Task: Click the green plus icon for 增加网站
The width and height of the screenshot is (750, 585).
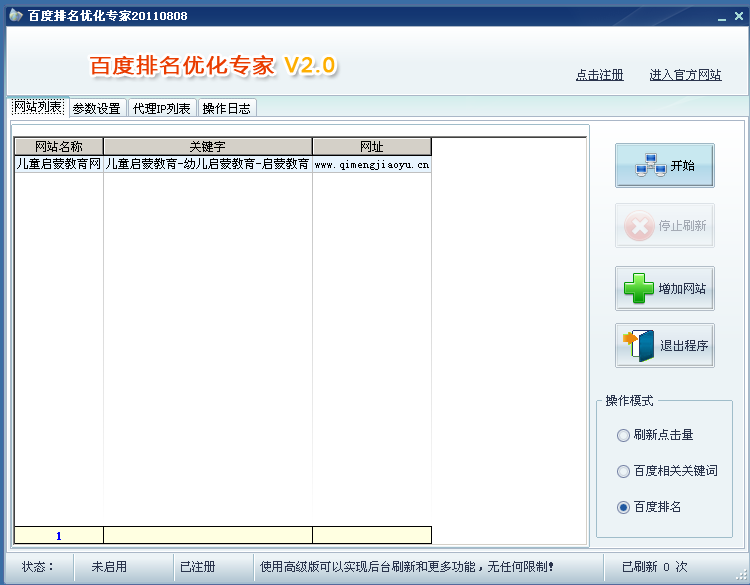Action: point(639,288)
